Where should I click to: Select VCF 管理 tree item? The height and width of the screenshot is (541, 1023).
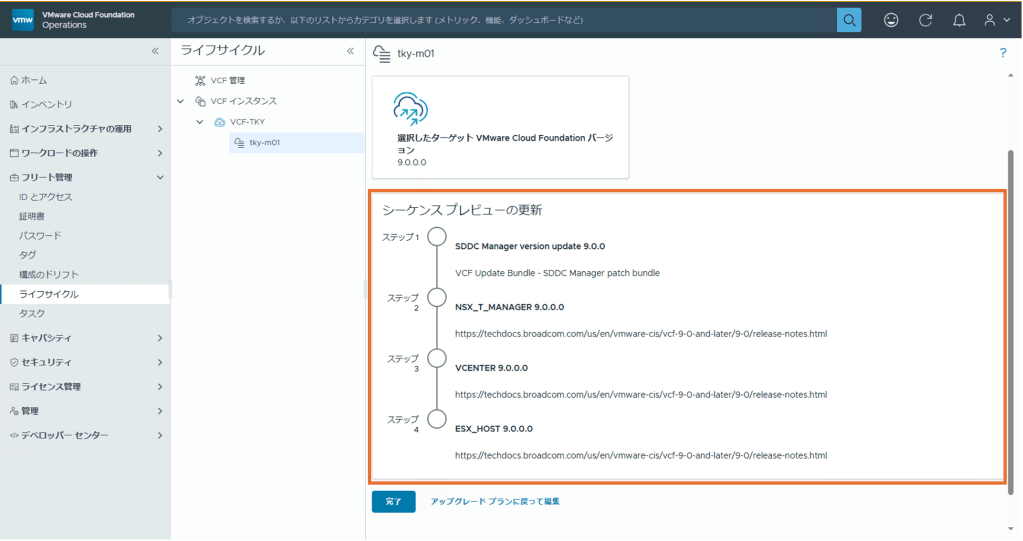228,80
